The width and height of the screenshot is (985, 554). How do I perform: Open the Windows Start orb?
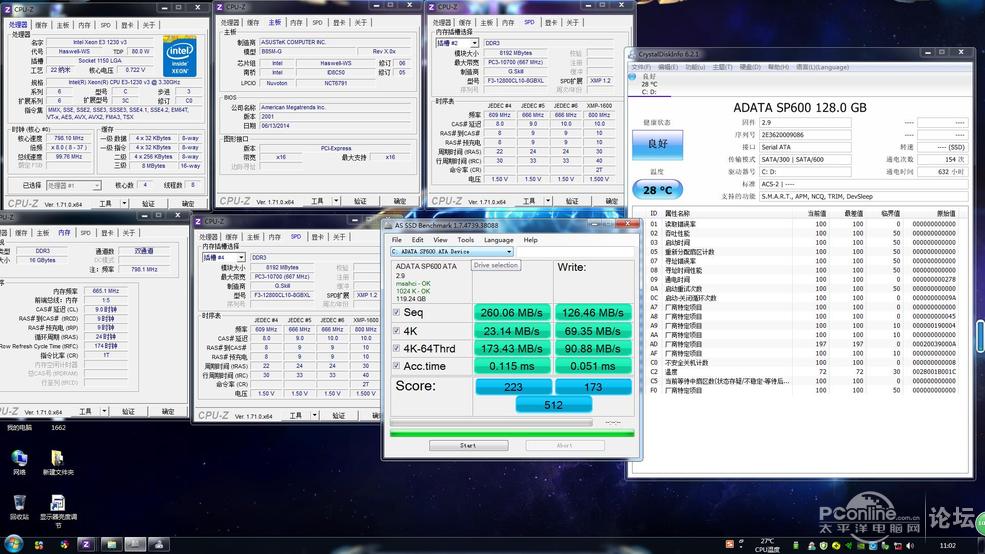tap(13, 544)
